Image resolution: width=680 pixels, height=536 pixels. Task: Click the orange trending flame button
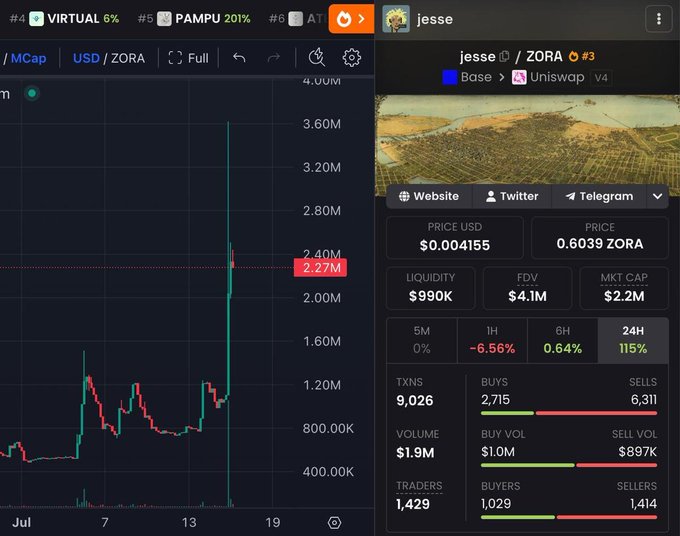351,19
